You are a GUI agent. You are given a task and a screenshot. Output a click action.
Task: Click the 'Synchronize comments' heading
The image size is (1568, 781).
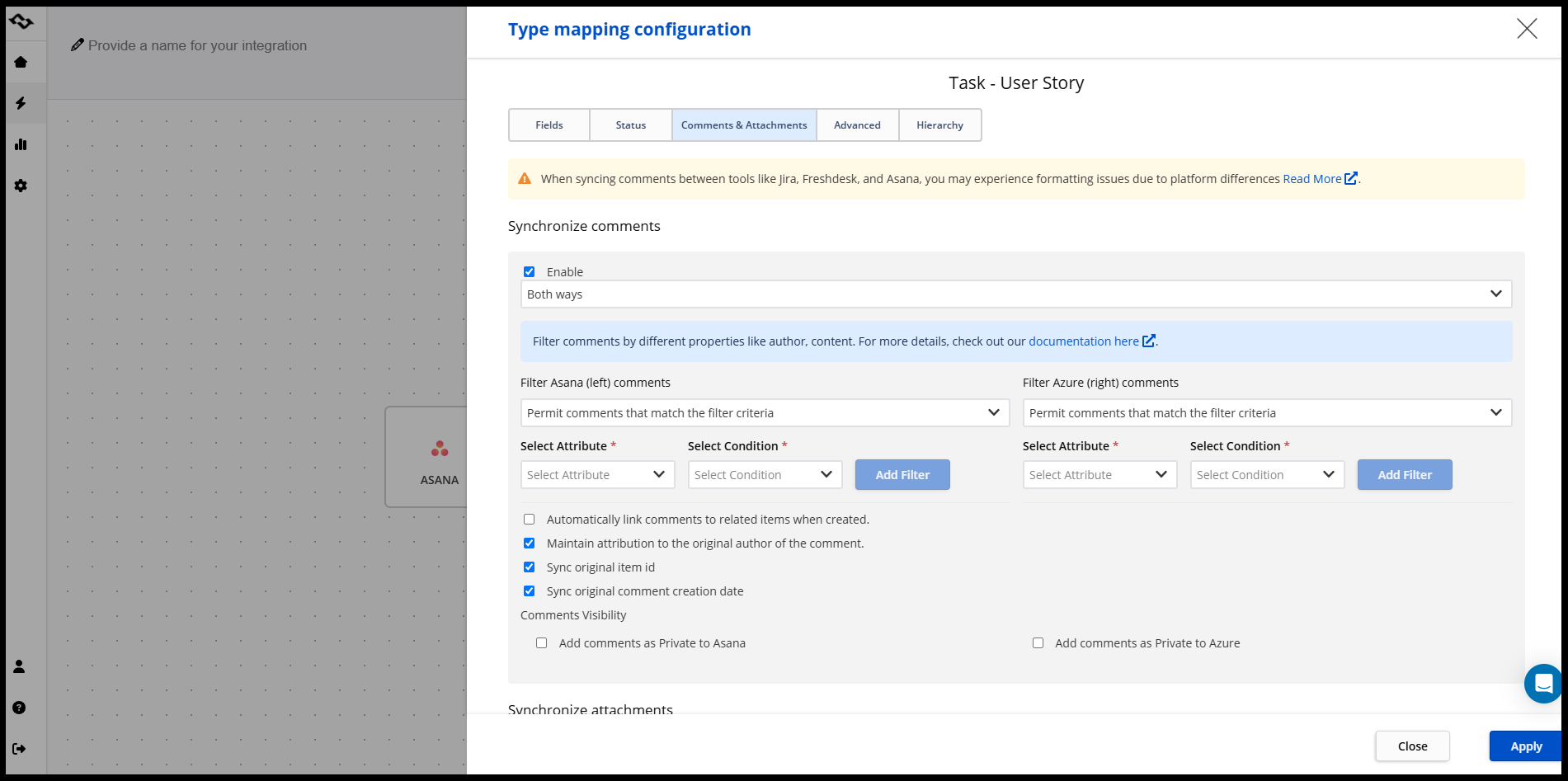click(x=584, y=226)
